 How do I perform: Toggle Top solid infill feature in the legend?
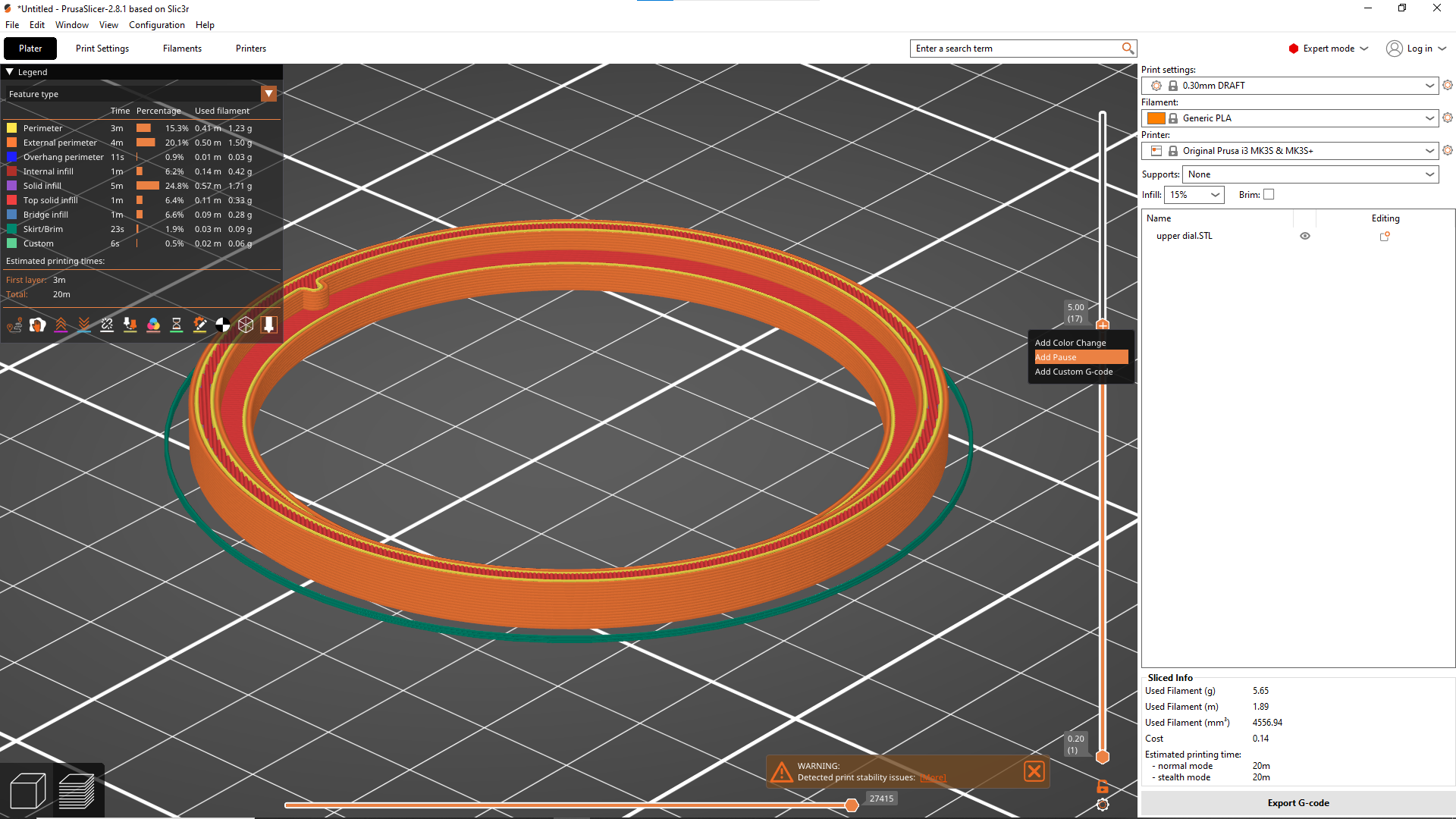click(x=50, y=200)
